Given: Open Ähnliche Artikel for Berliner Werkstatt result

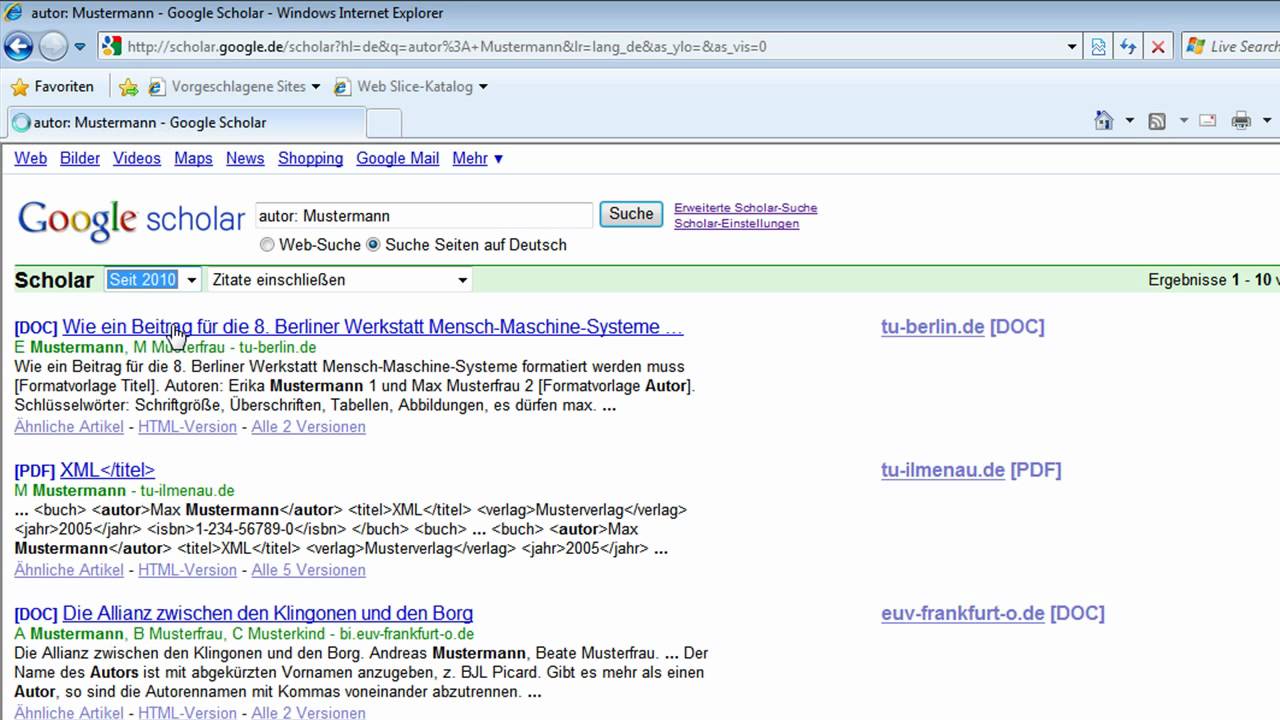Looking at the screenshot, I should (69, 427).
